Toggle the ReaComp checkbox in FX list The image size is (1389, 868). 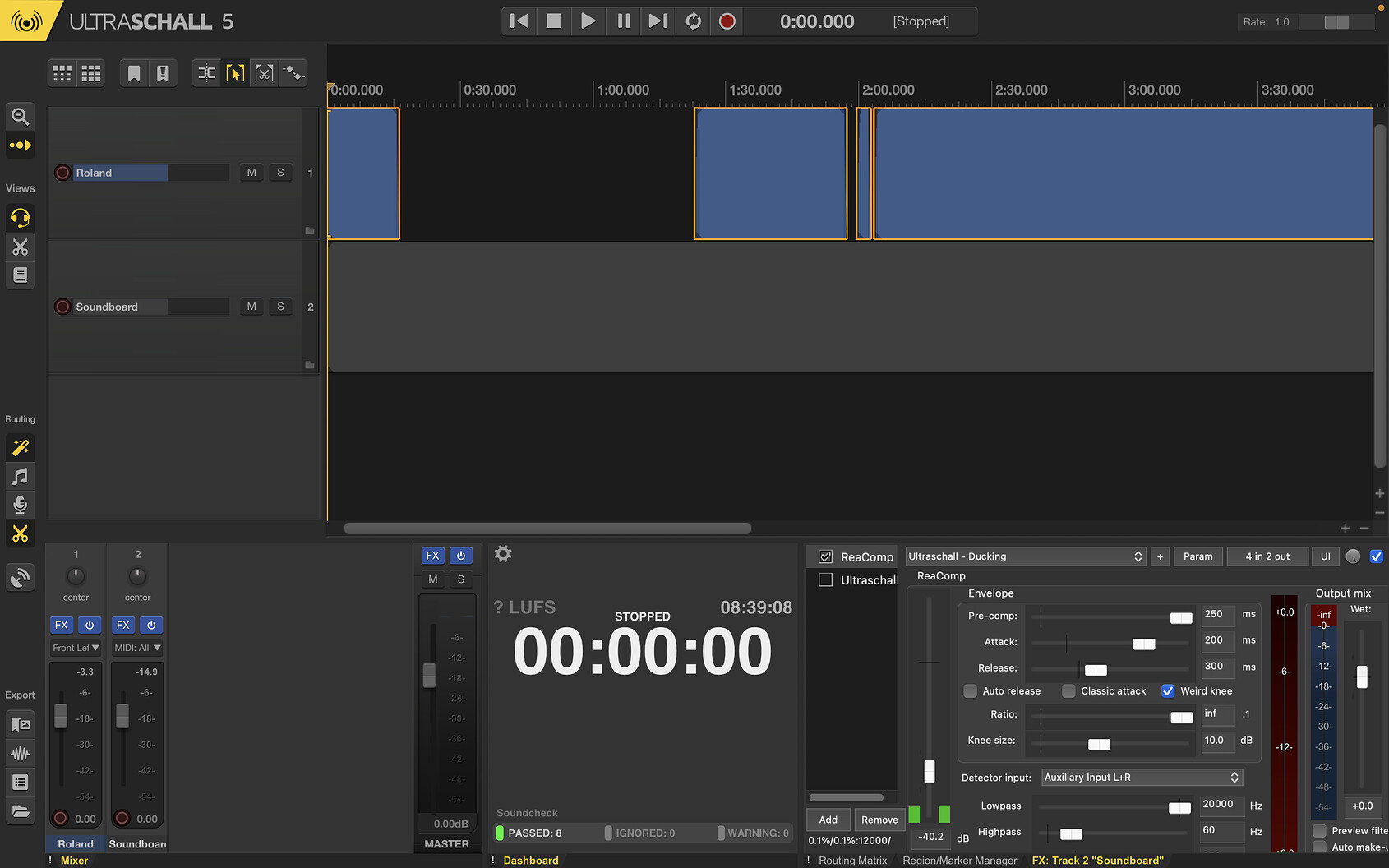click(x=826, y=556)
